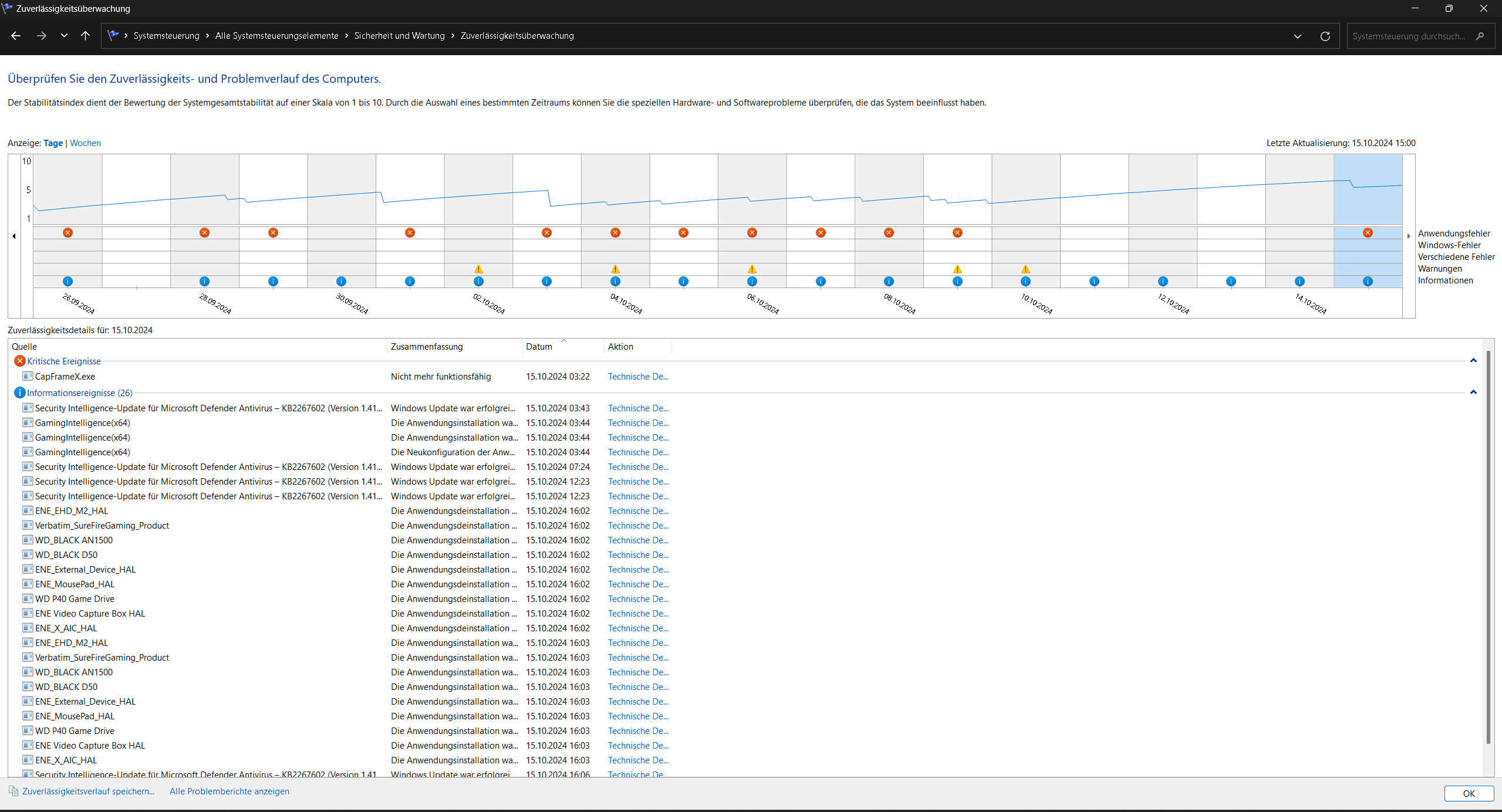
Task: Click the critical error icon on 15.10.2024
Action: (1368, 233)
